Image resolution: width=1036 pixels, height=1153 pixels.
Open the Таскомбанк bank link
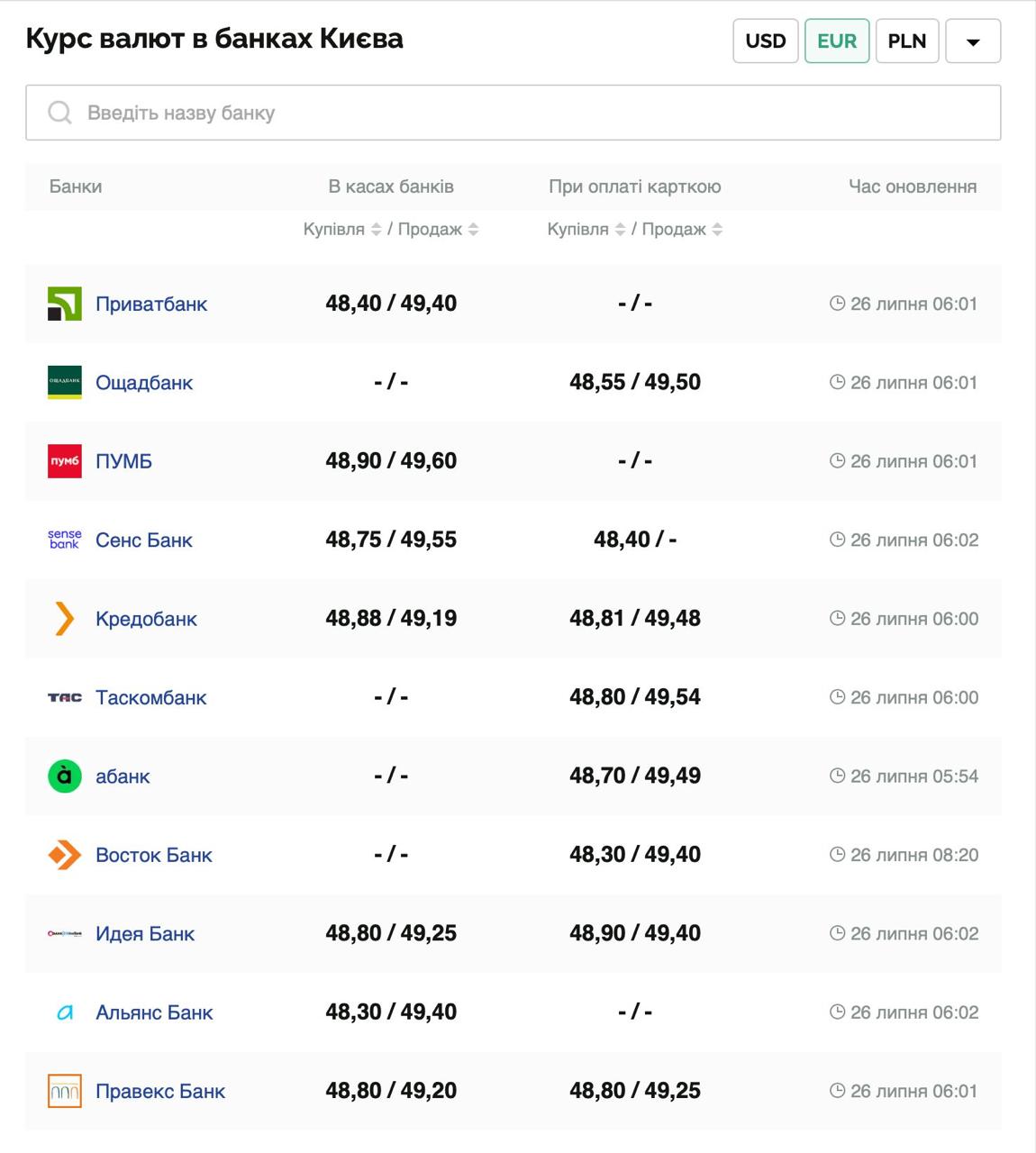point(150,697)
